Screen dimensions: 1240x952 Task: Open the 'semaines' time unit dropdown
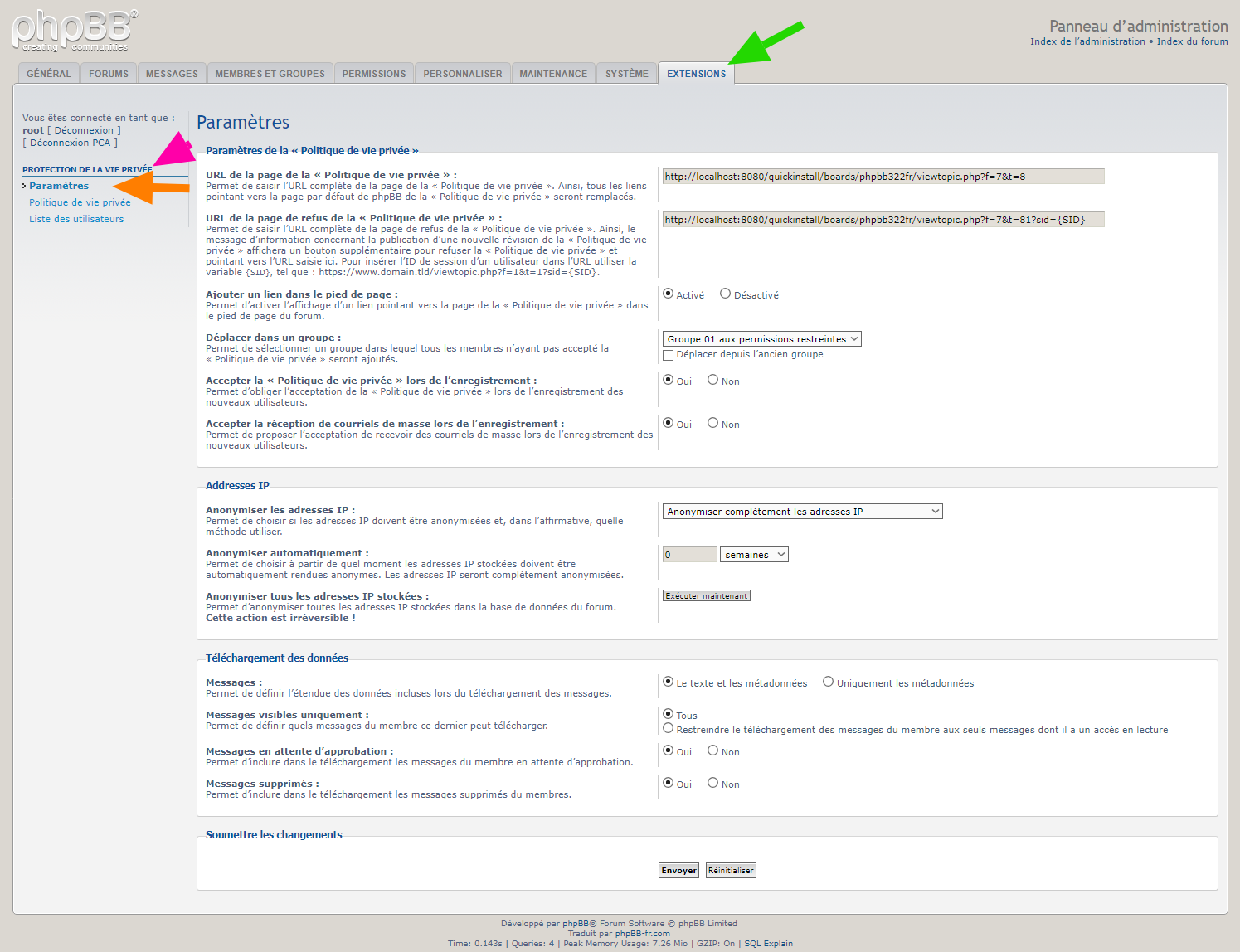pos(754,555)
